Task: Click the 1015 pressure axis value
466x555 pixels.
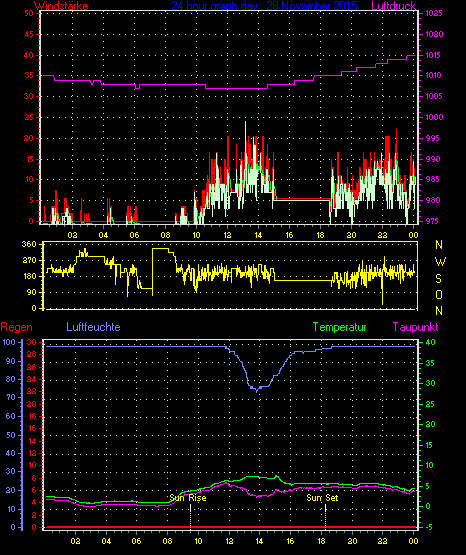Action: tap(433, 55)
